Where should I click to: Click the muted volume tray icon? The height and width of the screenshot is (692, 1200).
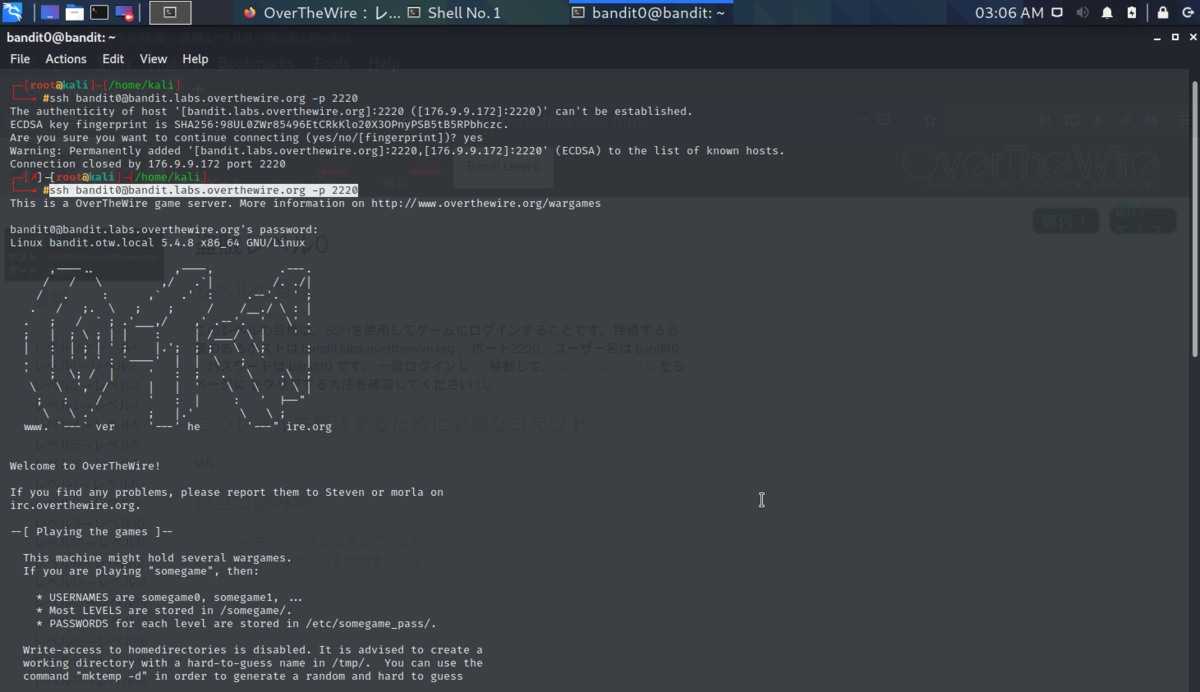click(1082, 13)
